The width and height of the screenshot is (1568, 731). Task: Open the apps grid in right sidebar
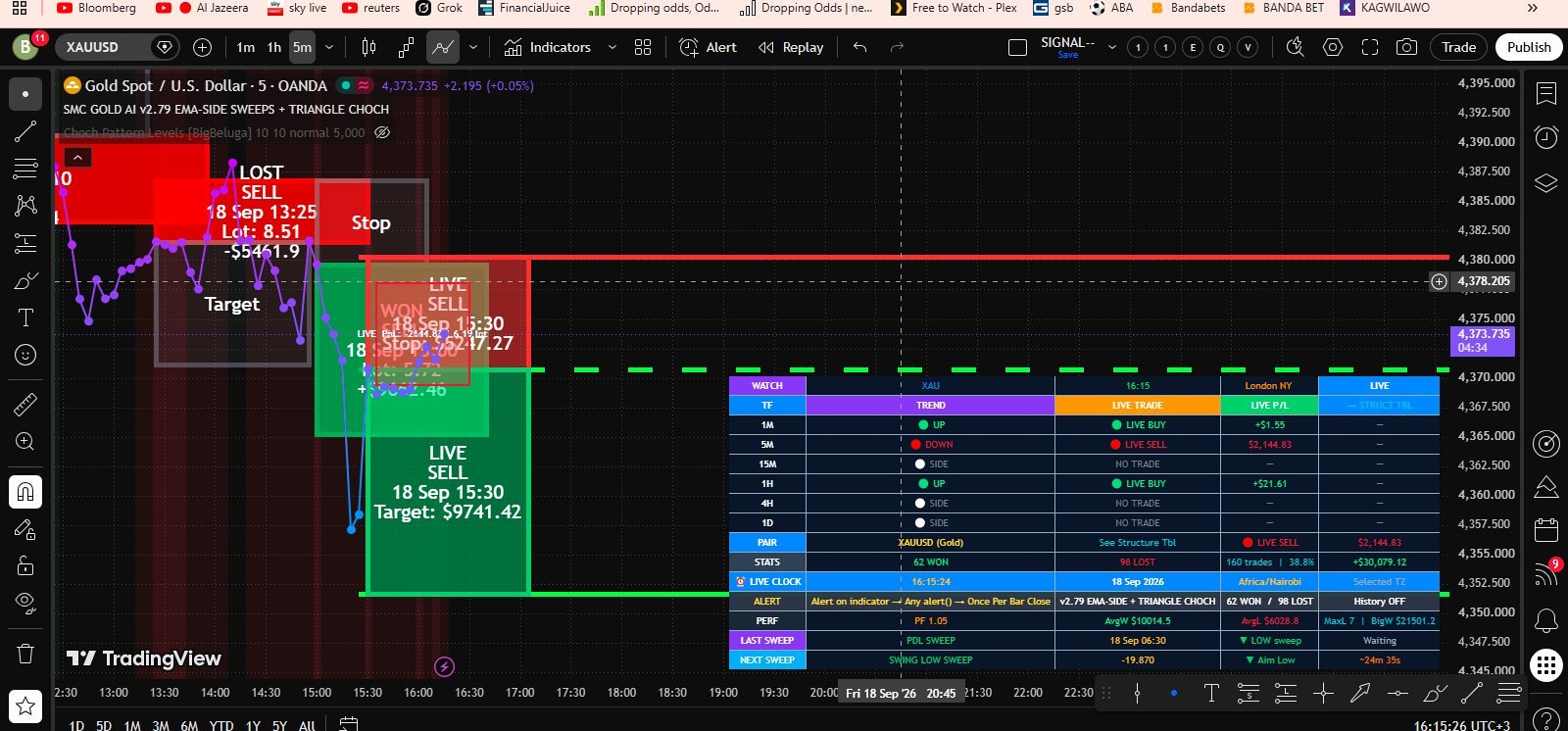coord(1546,665)
